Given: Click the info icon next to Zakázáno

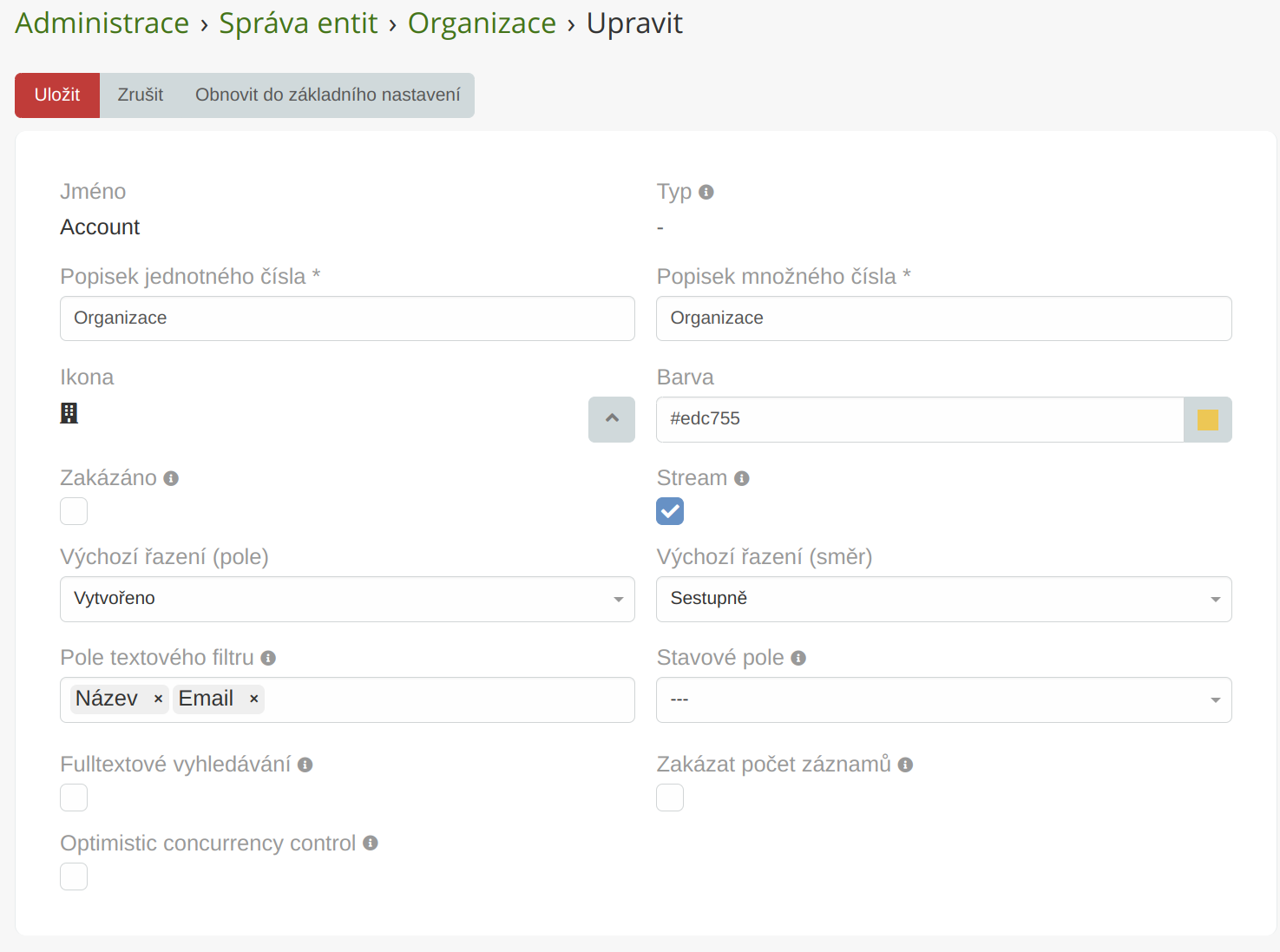Looking at the screenshot, I should 171,477.
